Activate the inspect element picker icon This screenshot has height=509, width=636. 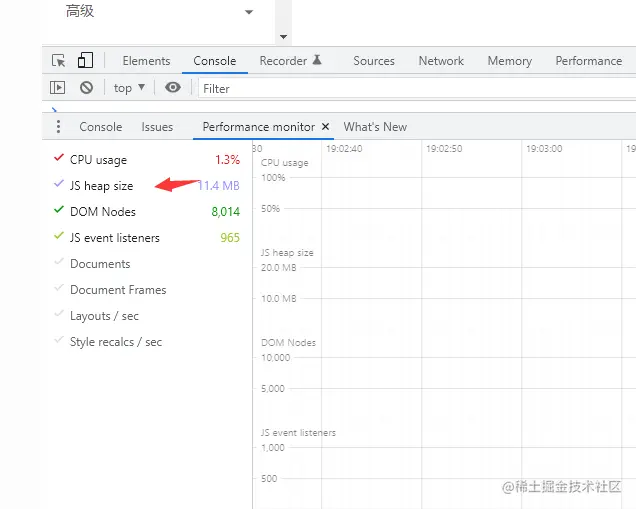click(x=59, y=61)
